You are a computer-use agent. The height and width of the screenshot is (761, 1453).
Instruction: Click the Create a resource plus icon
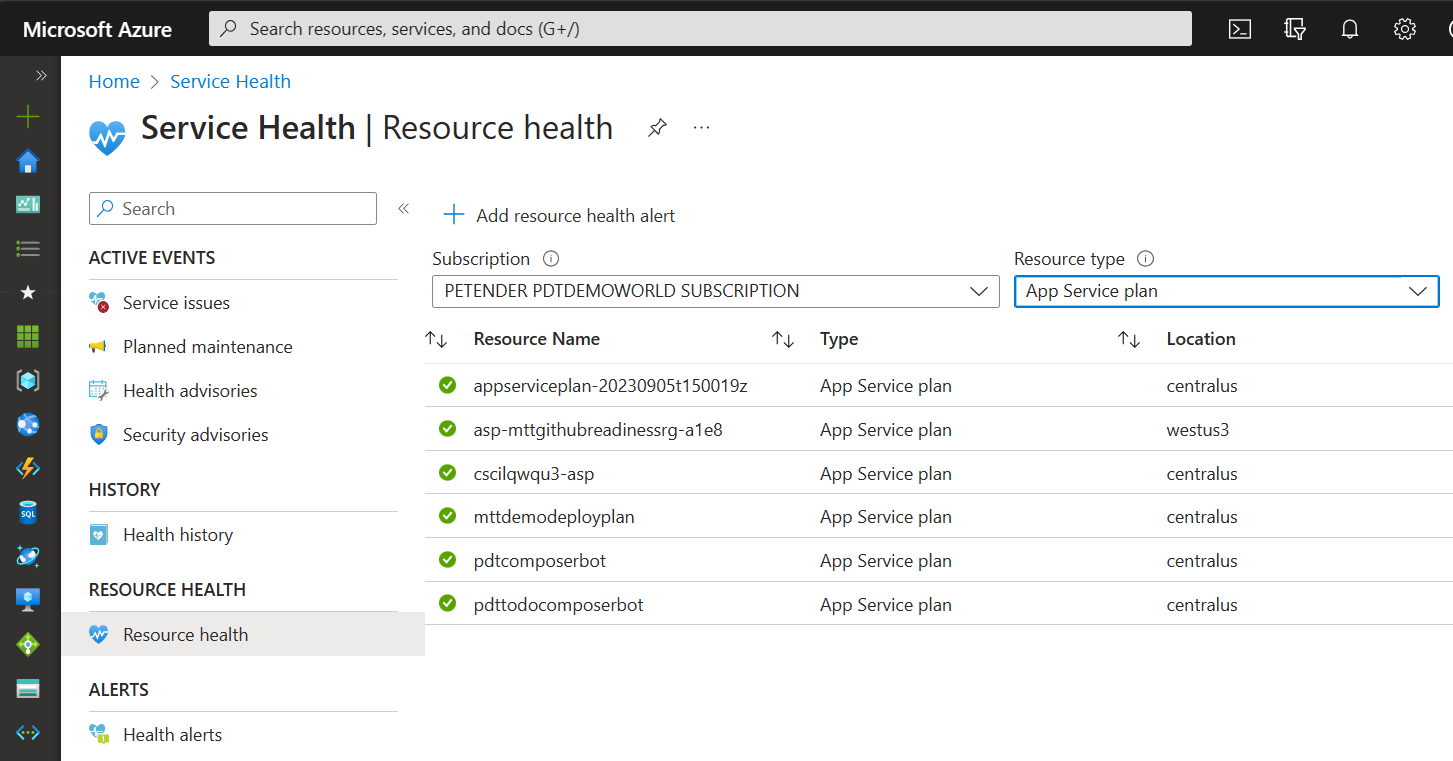[28, 117]
